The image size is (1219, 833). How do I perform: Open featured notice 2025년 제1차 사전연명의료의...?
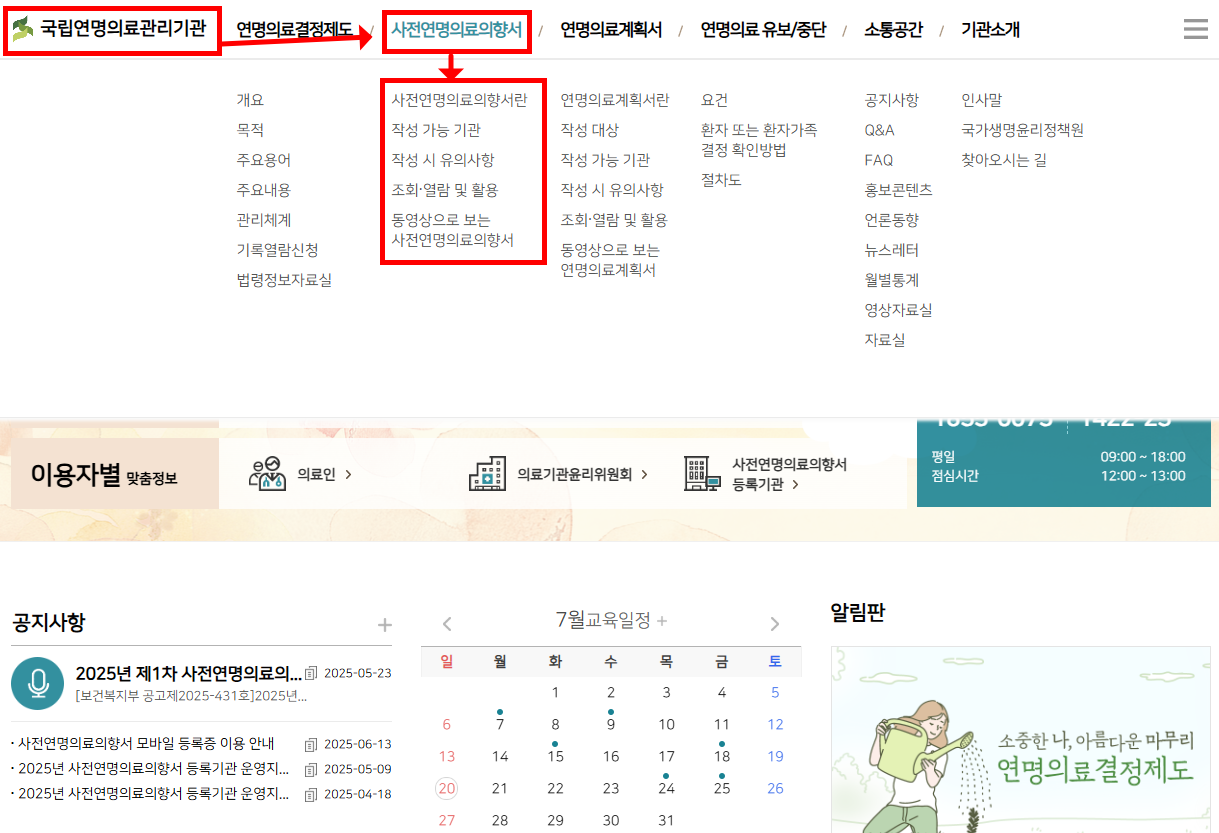(189, 673)
